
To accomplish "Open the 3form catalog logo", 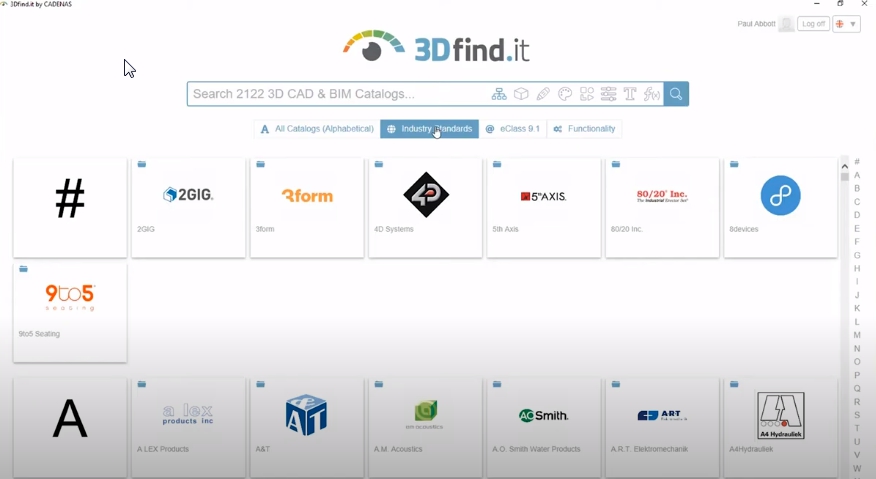I will (x=307, y=196).
